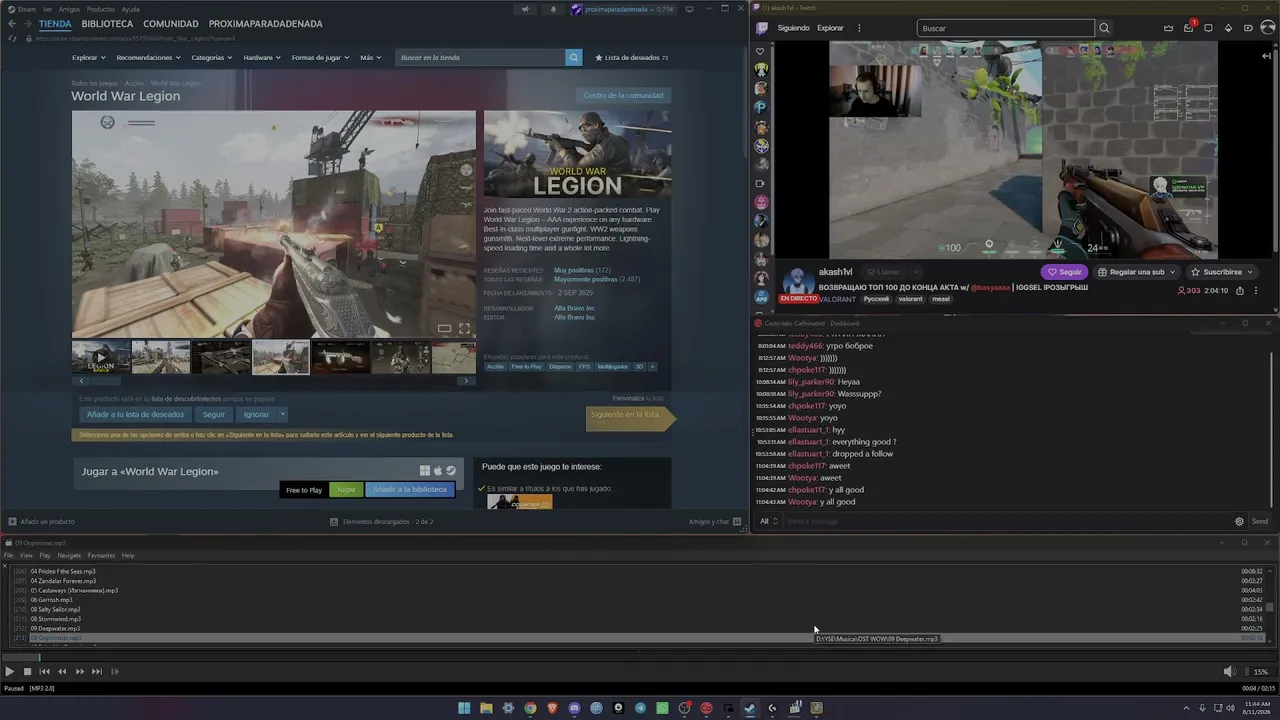This screenshot has height=720, width=1280.
Task: Open Ignorar dropdown arrow
Action: pyautogui.click(x=283, y=414)
